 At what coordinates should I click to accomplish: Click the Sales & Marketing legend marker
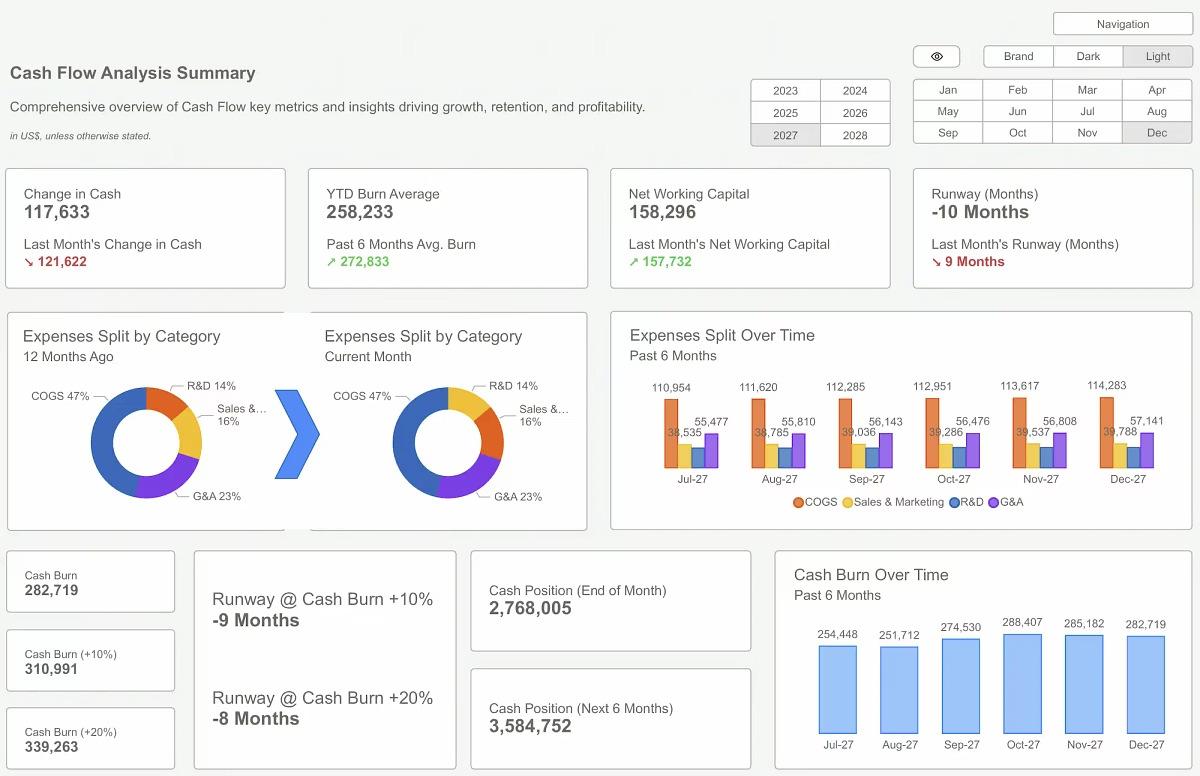coord(848,502)
